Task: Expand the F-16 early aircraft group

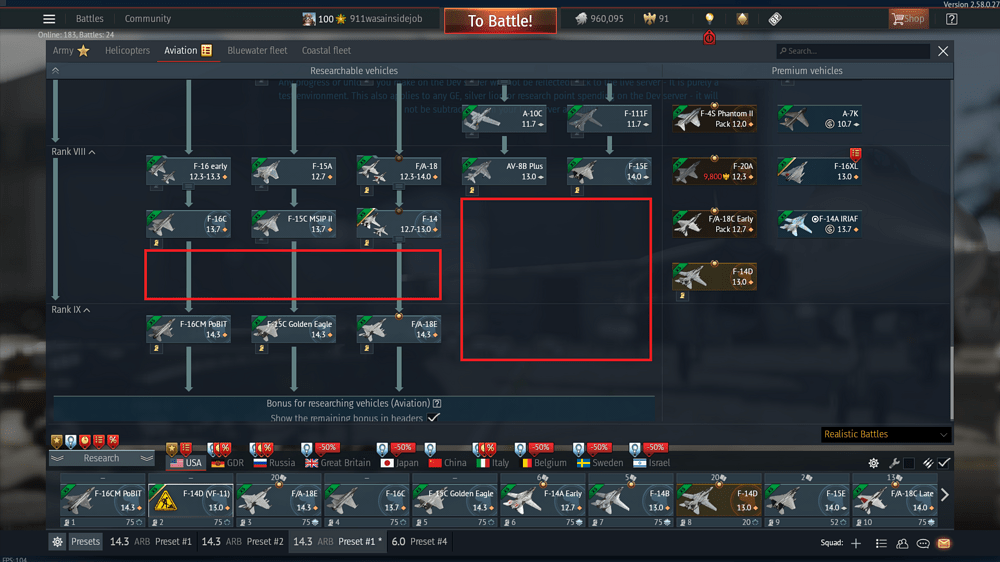Action: click(188, 171)
